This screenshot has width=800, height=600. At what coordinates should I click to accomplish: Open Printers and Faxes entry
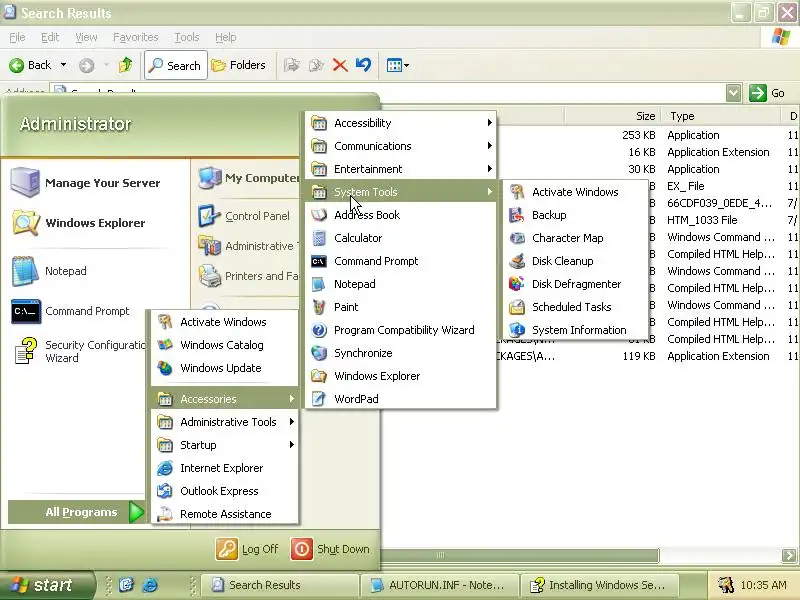(x=248, y=276)
